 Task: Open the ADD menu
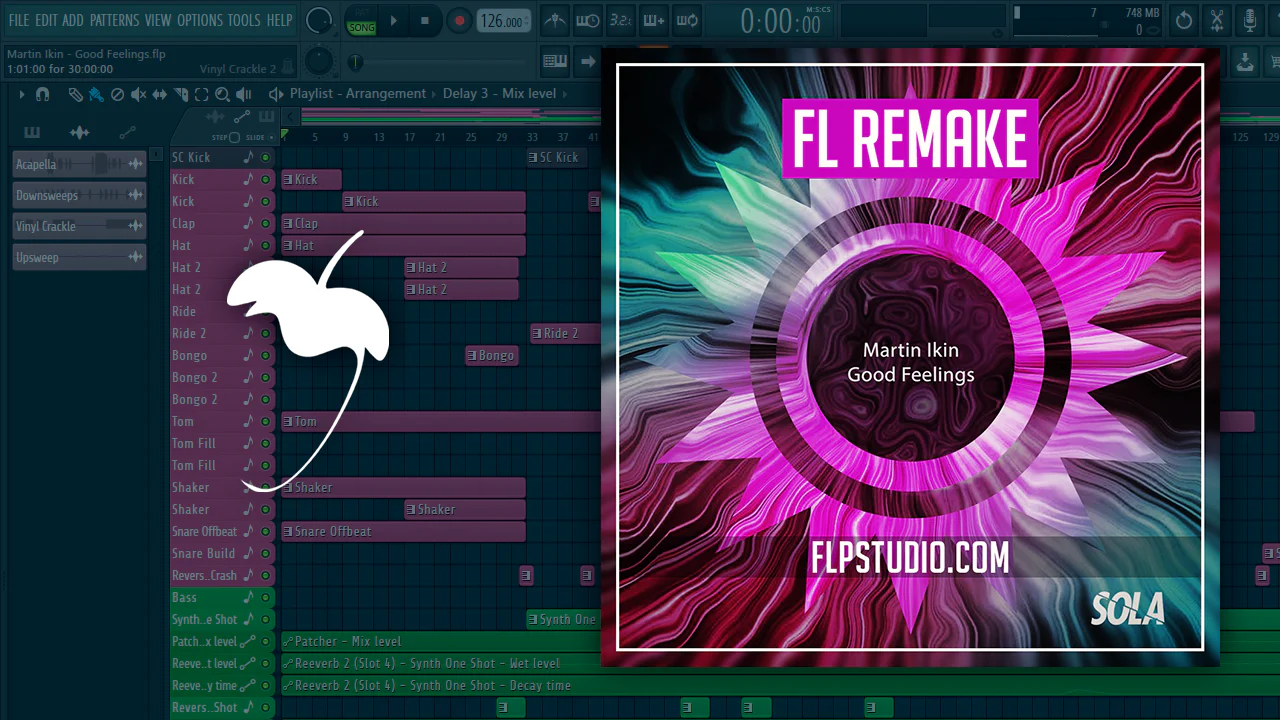point(73,20)
